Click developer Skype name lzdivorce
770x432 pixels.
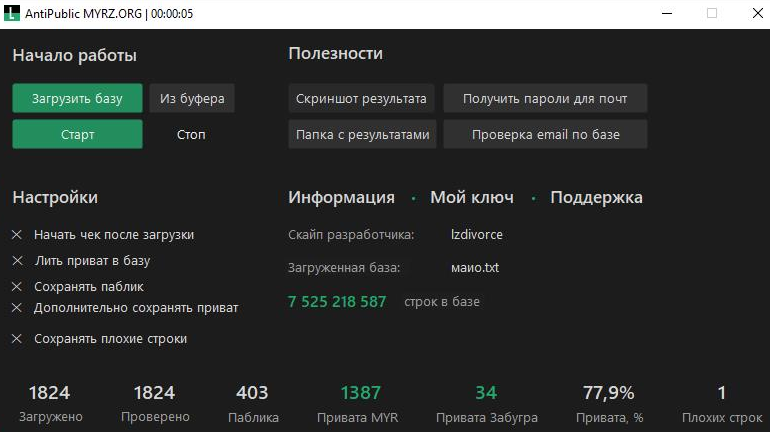(476, 235)
